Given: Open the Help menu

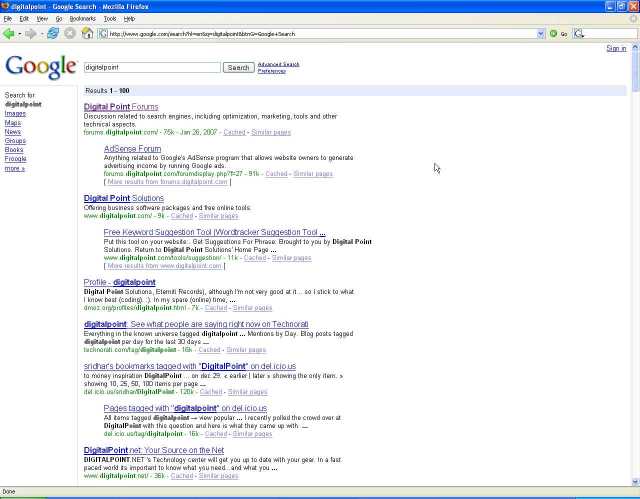Looking at the screenshot, I should click(x=129, y=19).
